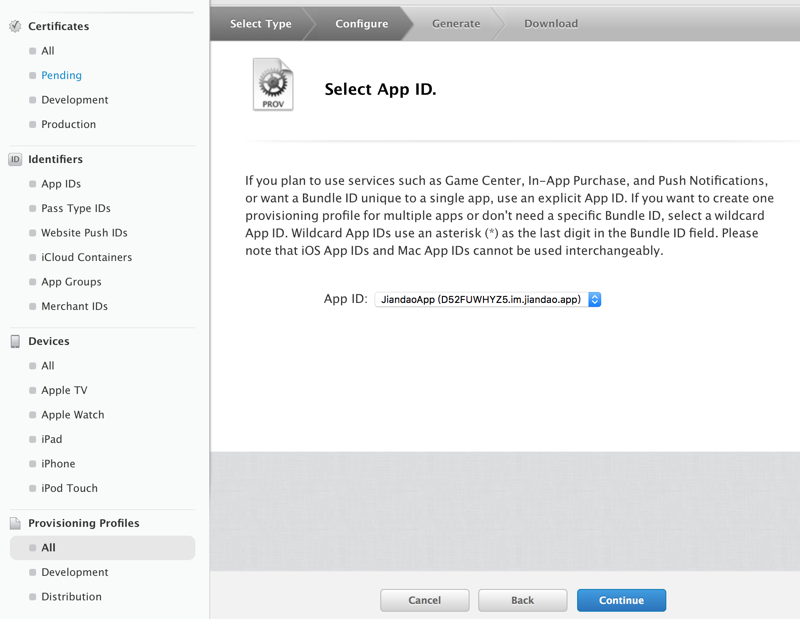Click the Provisioning Profiles document icon
The image size is (800, 619).
(x=15, y=523)
